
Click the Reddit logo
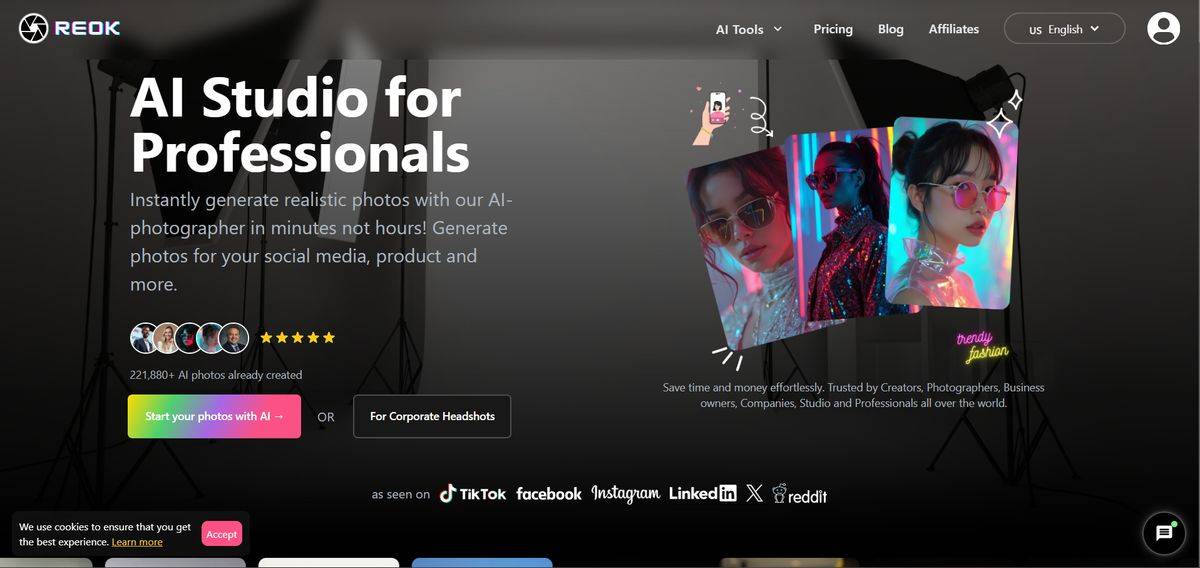(x=799, y=494)
